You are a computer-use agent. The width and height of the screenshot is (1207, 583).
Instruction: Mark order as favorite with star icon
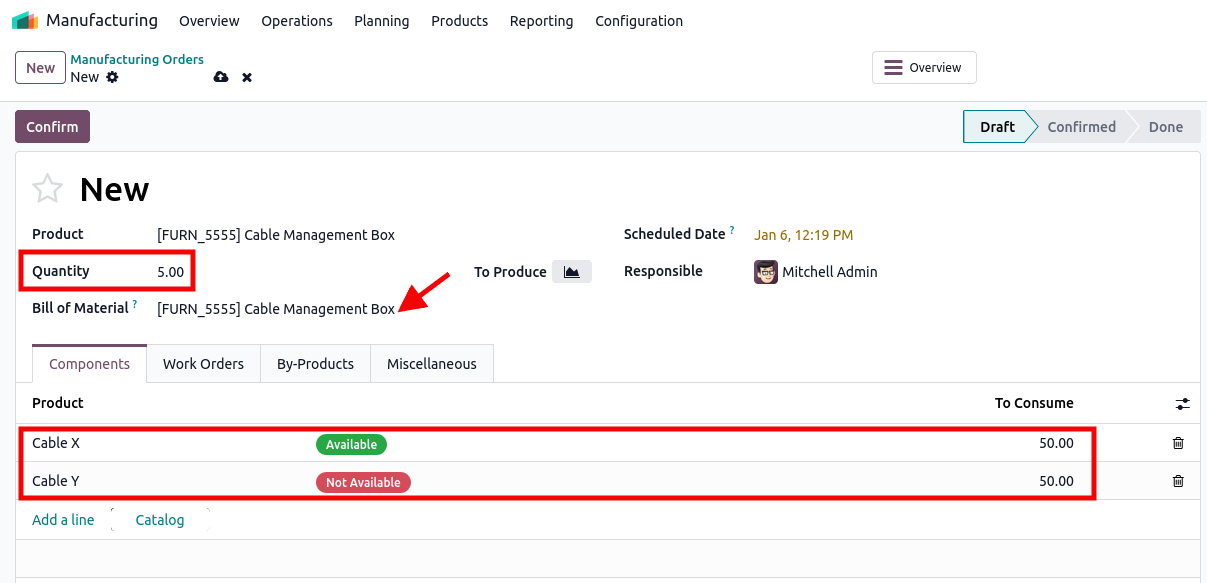point(48,189)
